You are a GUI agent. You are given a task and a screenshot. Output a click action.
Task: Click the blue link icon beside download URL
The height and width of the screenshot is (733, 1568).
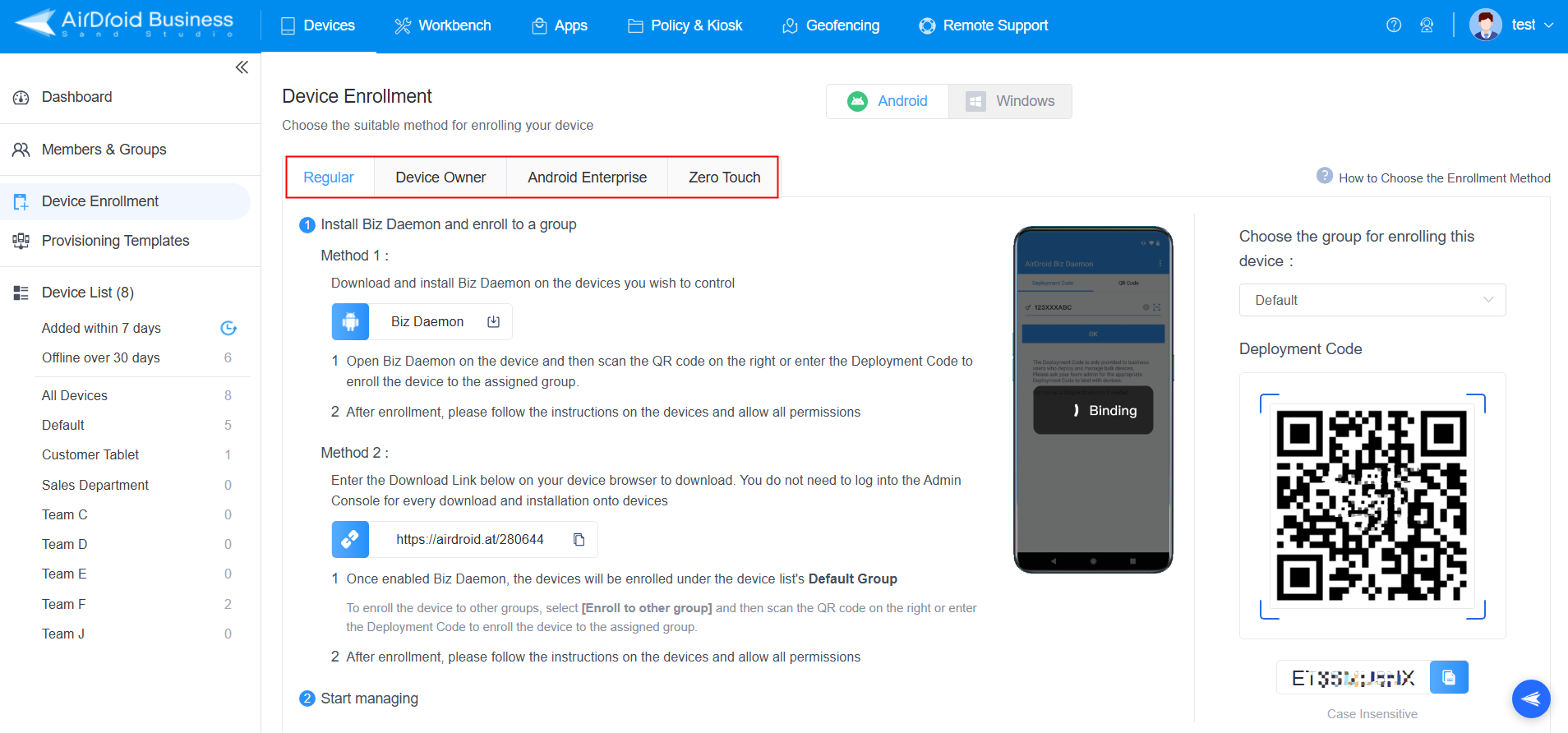click(x=350, y=539)
